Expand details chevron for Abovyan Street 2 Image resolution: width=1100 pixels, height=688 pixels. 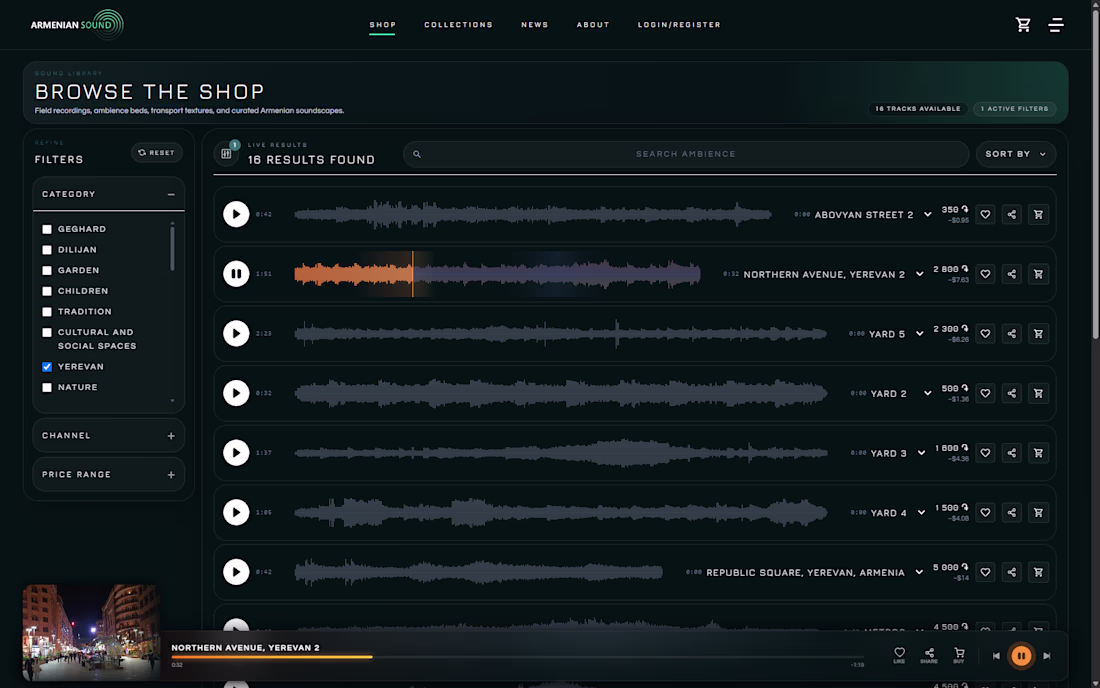(x=927, y=215)
